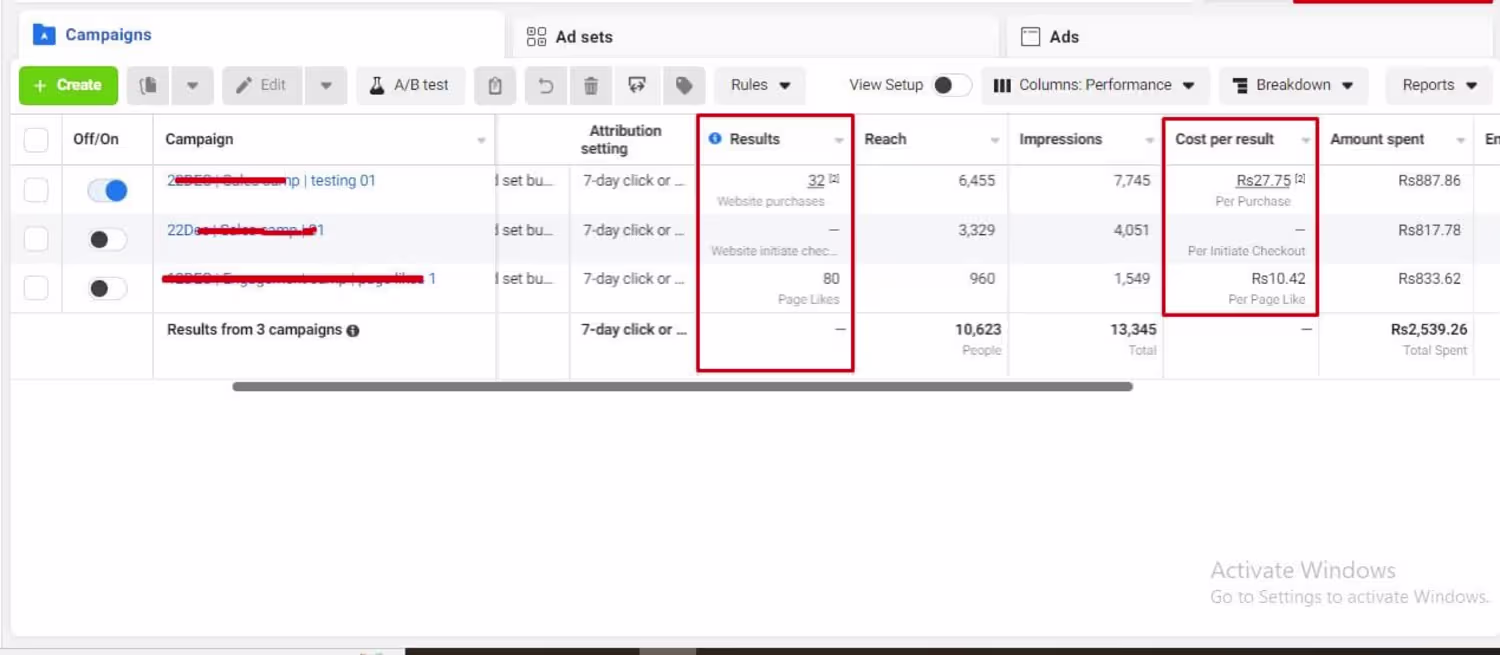Image resolution: width=1500 pixels, height=655 pixels.
Task: Click the undo arrow icon
Action: point(545,86)
